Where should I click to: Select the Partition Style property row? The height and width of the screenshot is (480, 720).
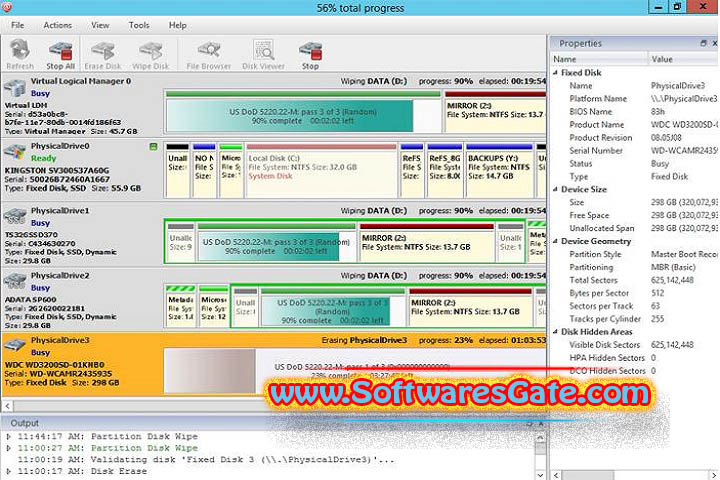point(635,254)
